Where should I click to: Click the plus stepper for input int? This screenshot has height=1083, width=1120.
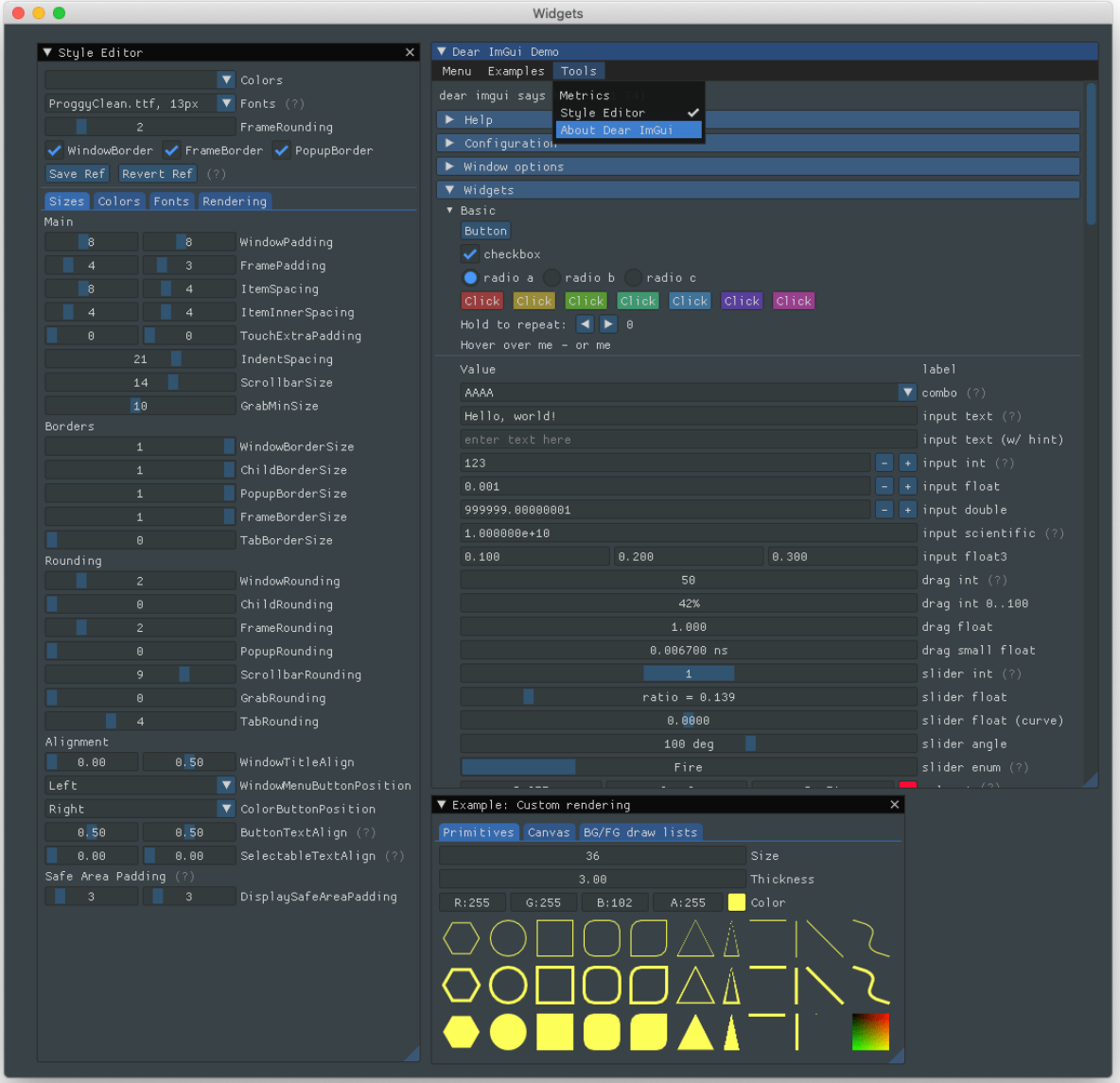click(x=907, y=463)
